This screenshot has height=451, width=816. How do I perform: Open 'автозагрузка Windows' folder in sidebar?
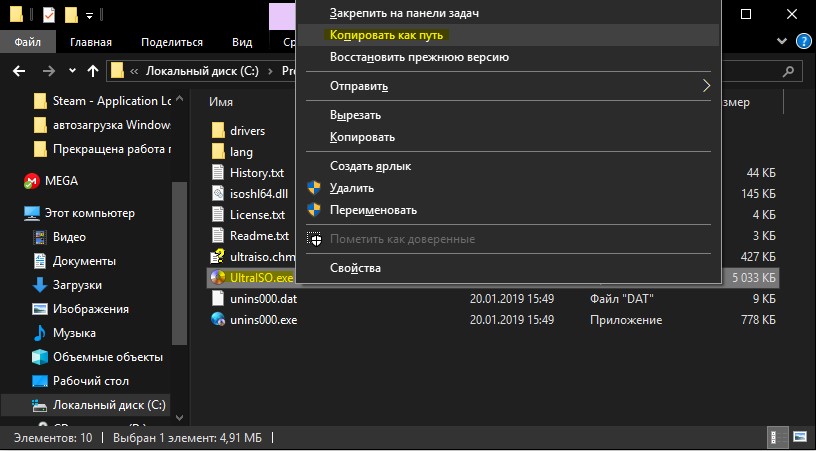tap(111, 125)
